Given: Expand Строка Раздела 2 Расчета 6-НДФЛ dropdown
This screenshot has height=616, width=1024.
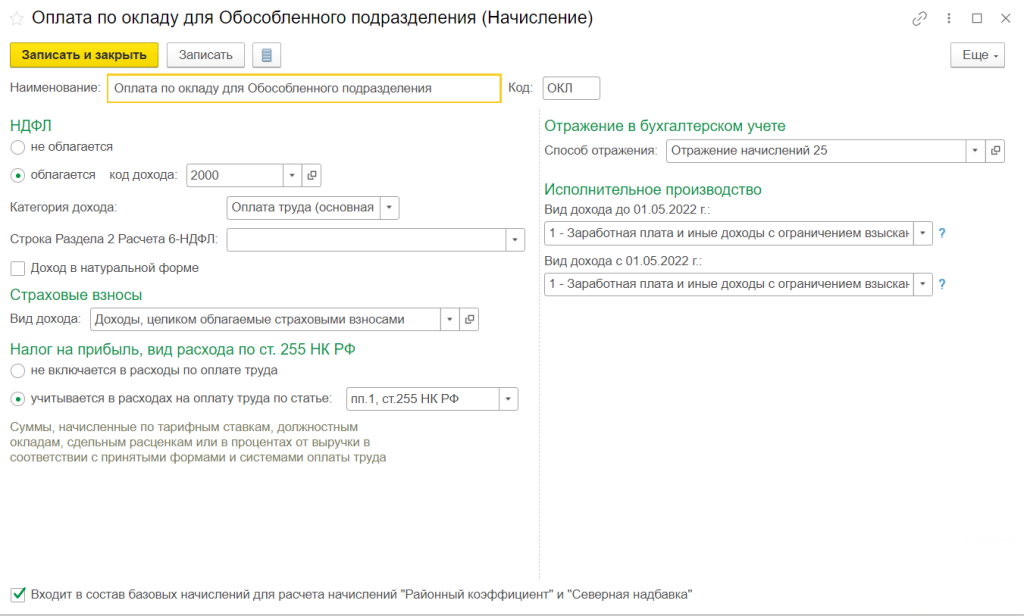Looking at the screenshot, I should tap(515, 240).
